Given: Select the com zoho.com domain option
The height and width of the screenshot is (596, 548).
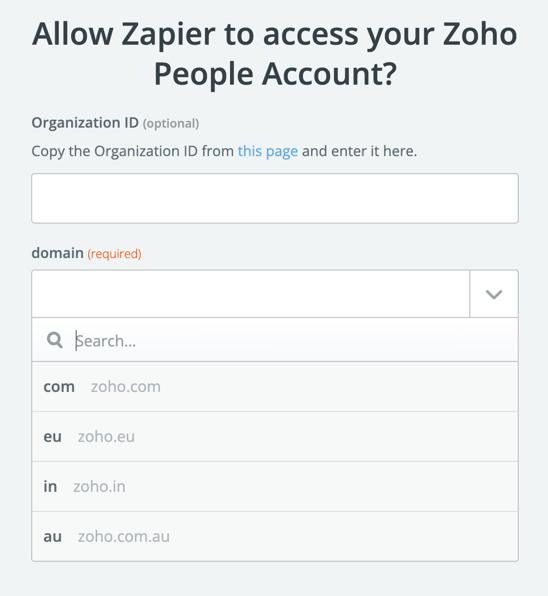Looking at the screenshot, I should 275,387.
